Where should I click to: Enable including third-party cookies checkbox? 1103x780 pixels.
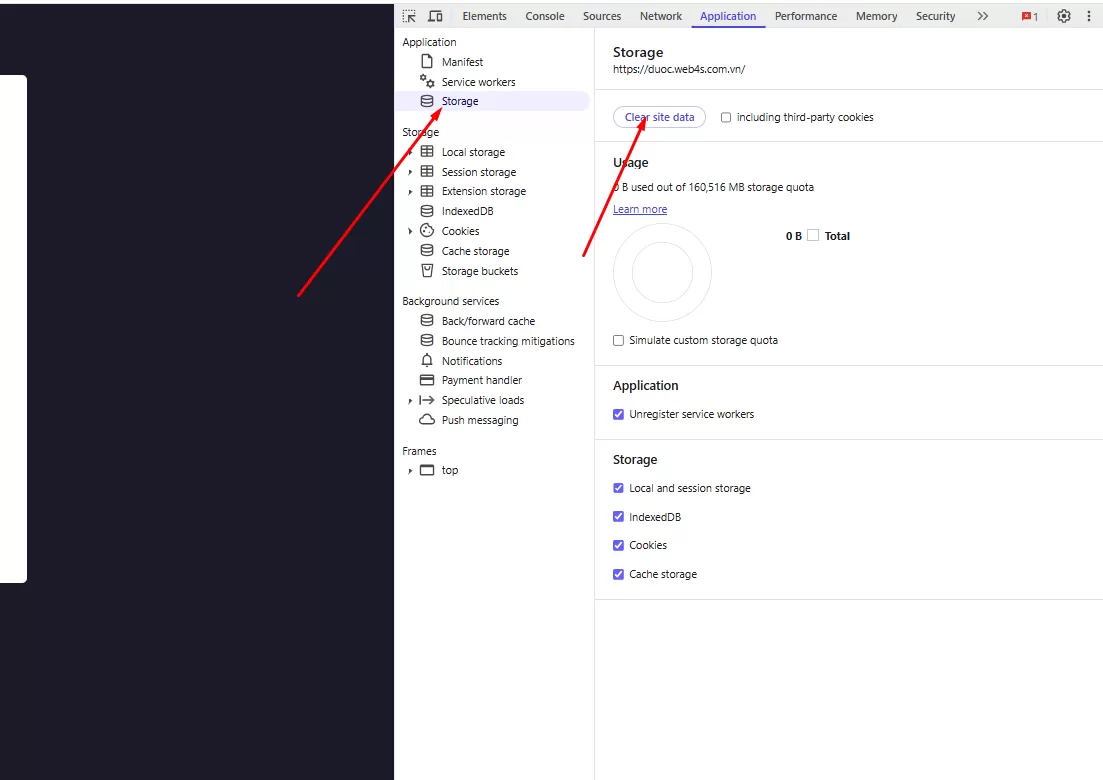(x=726, y=118)
